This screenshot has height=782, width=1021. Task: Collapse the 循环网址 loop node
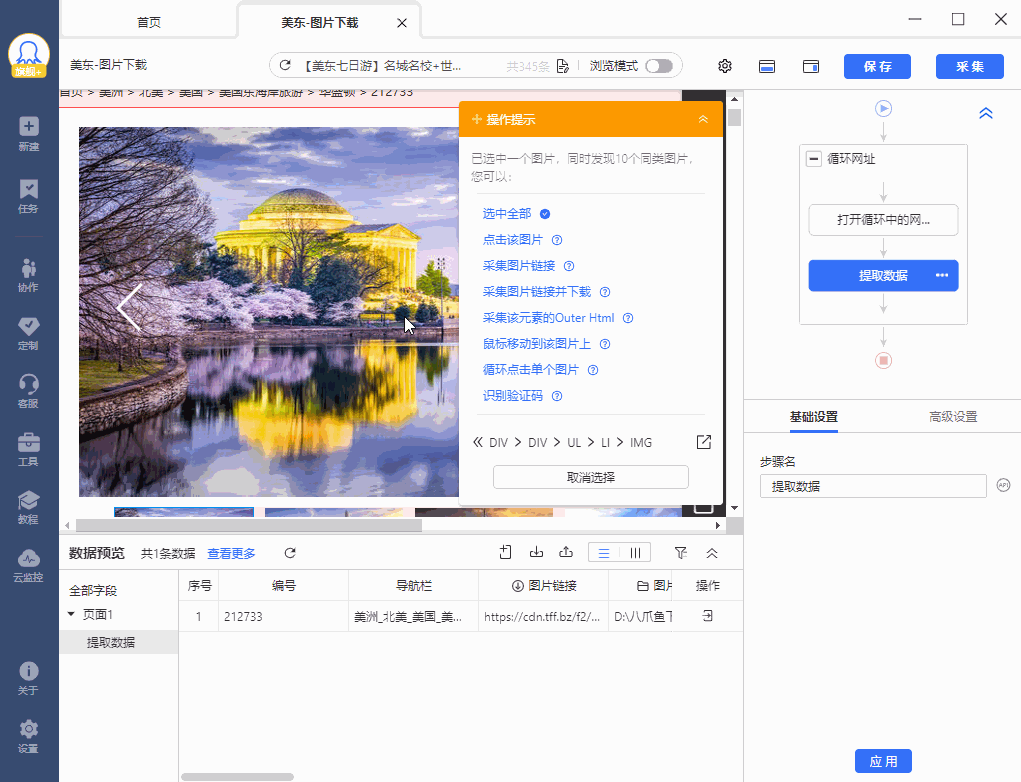point(814,159)
